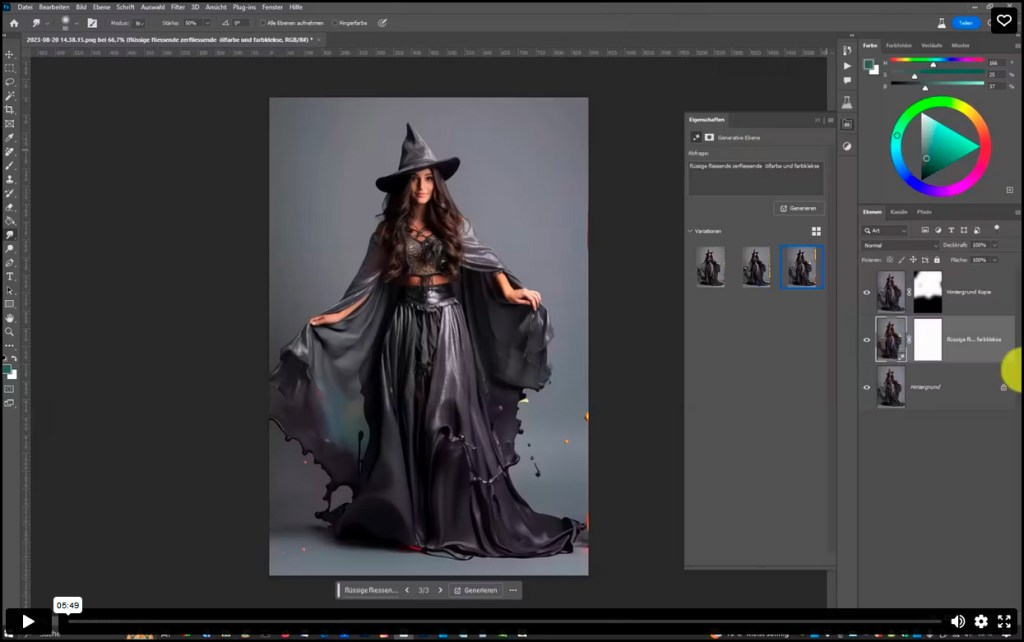Switch to the Kanäle tab
The image size is (1024, 642).
[x=899, y=212]
